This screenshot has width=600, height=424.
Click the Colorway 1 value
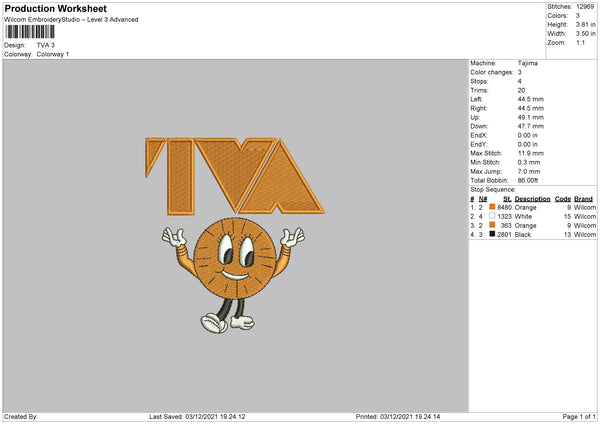pyautogui.click(x=53, y=54)
